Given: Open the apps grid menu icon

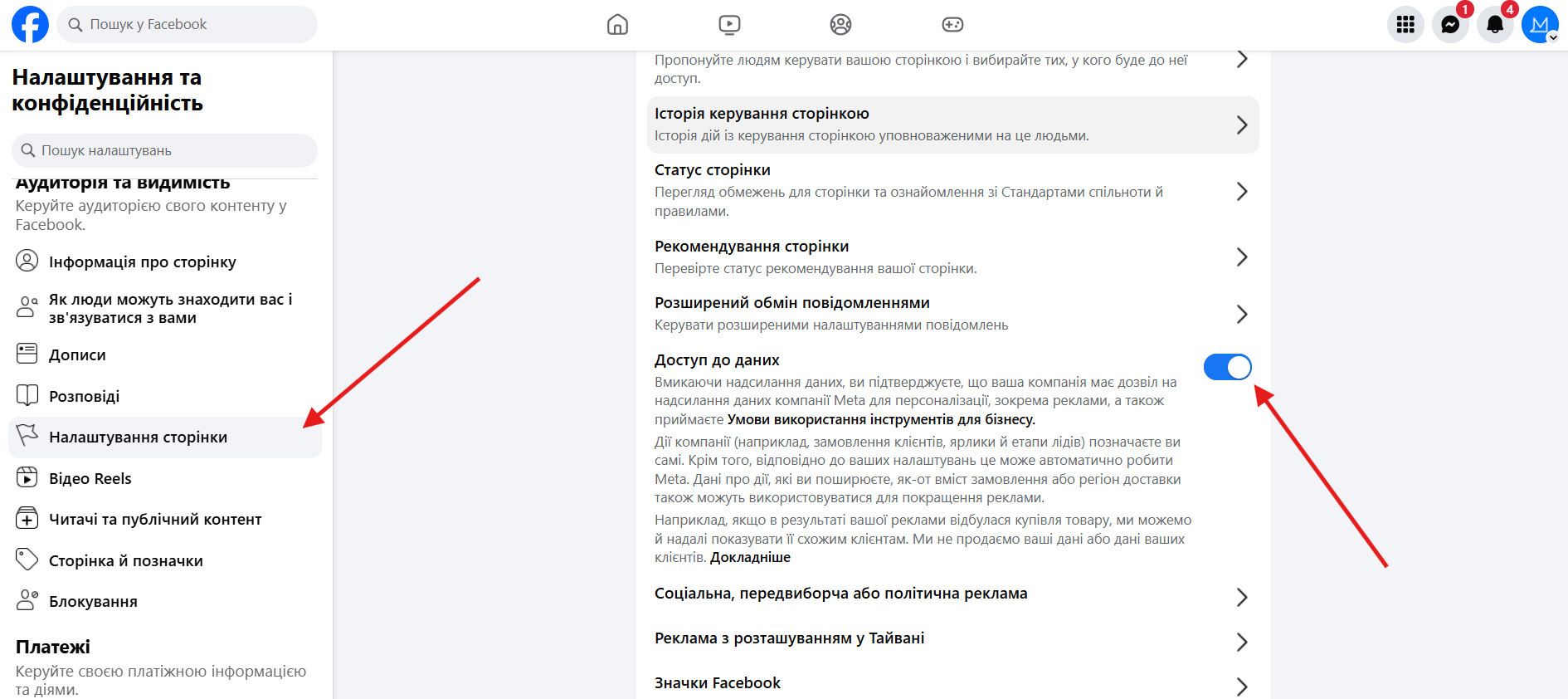Looking at the screenshot, I should coord(1405,25).
